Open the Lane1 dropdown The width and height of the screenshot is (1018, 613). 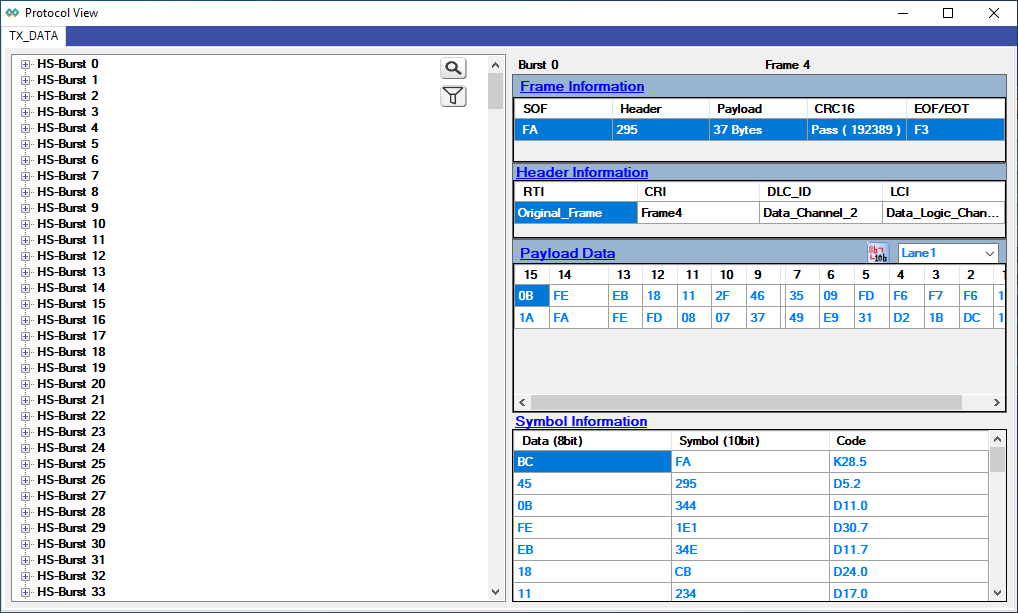tap(948, 253)
